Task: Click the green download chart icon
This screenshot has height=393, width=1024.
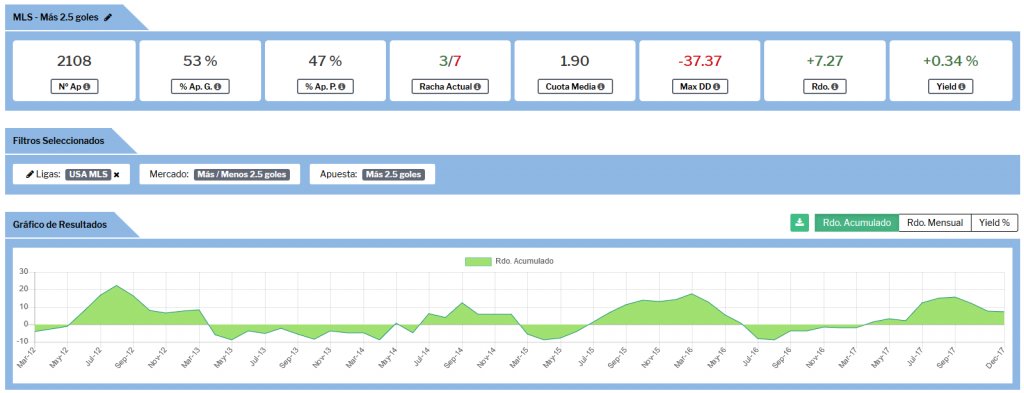Action: [x=799, y=223]
